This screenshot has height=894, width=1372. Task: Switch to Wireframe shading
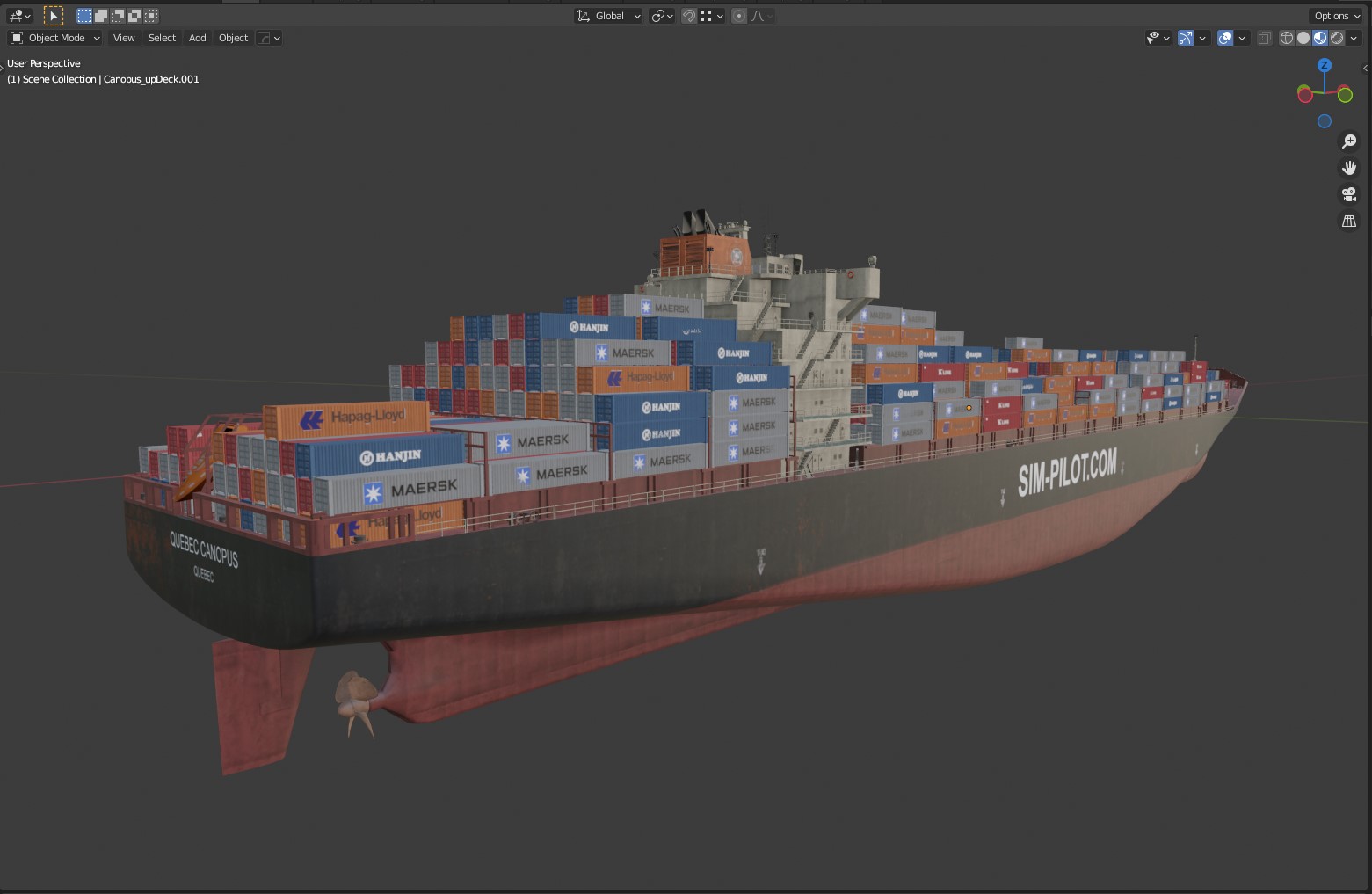click(1287, 38)
